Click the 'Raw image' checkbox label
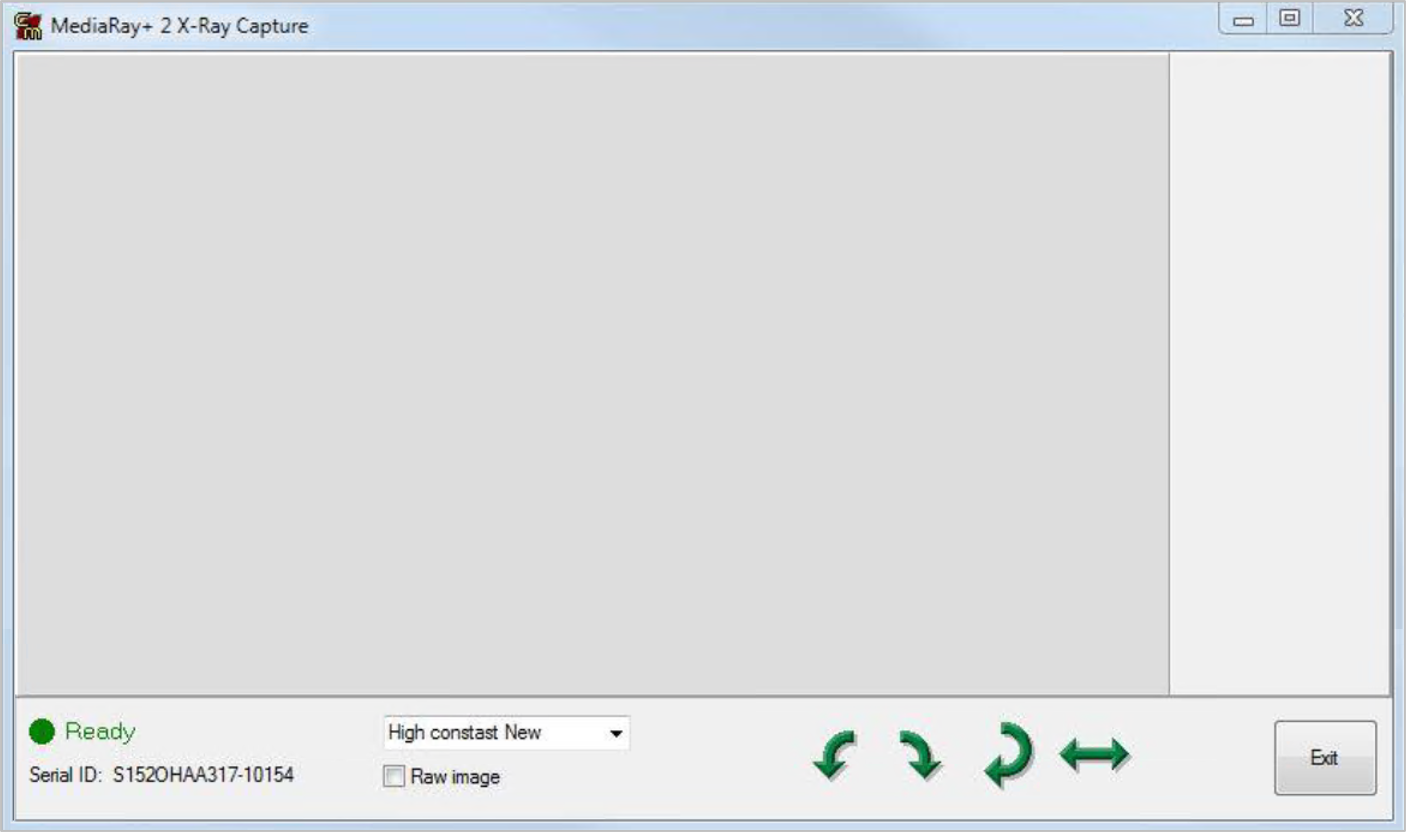 455,777
